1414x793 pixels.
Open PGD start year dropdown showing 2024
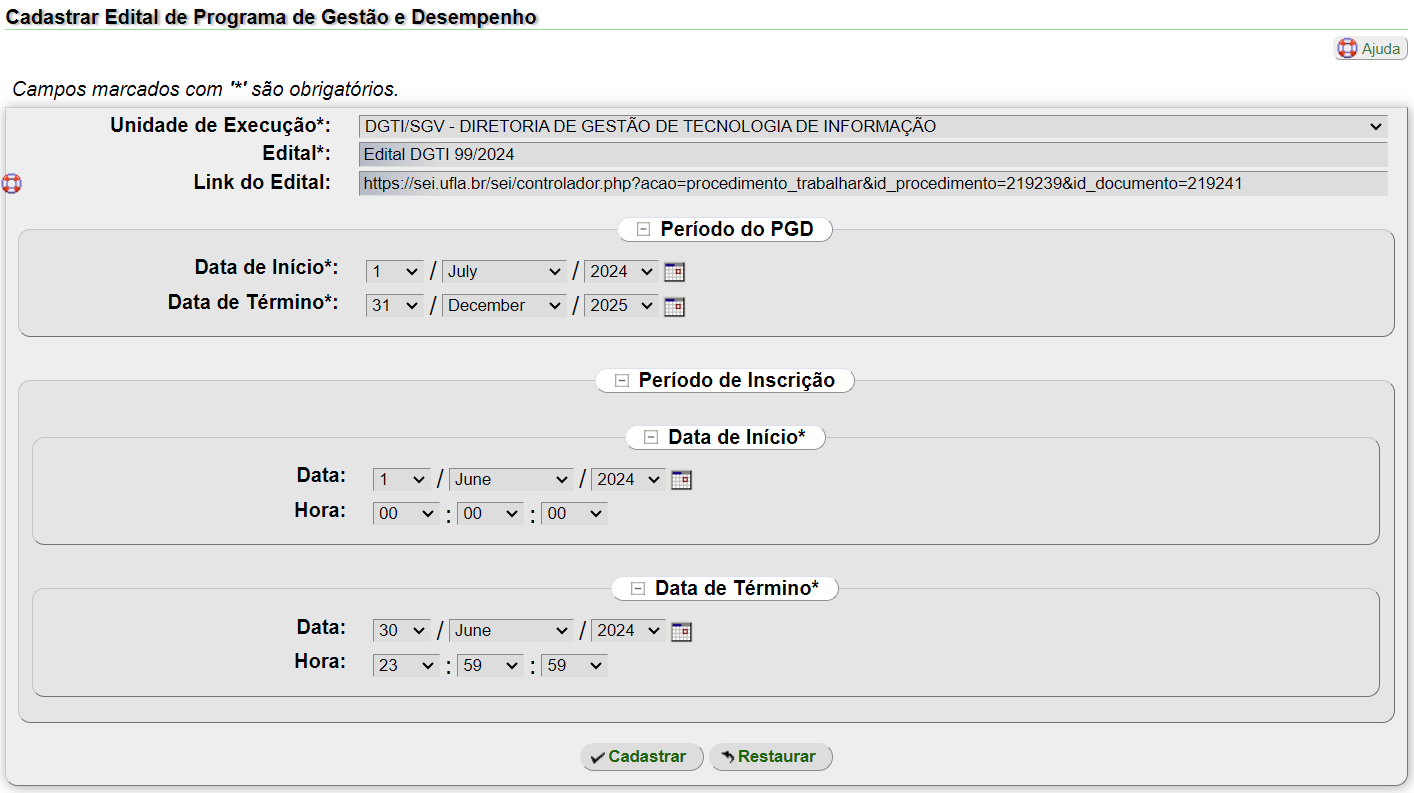[x=621, y=271]
